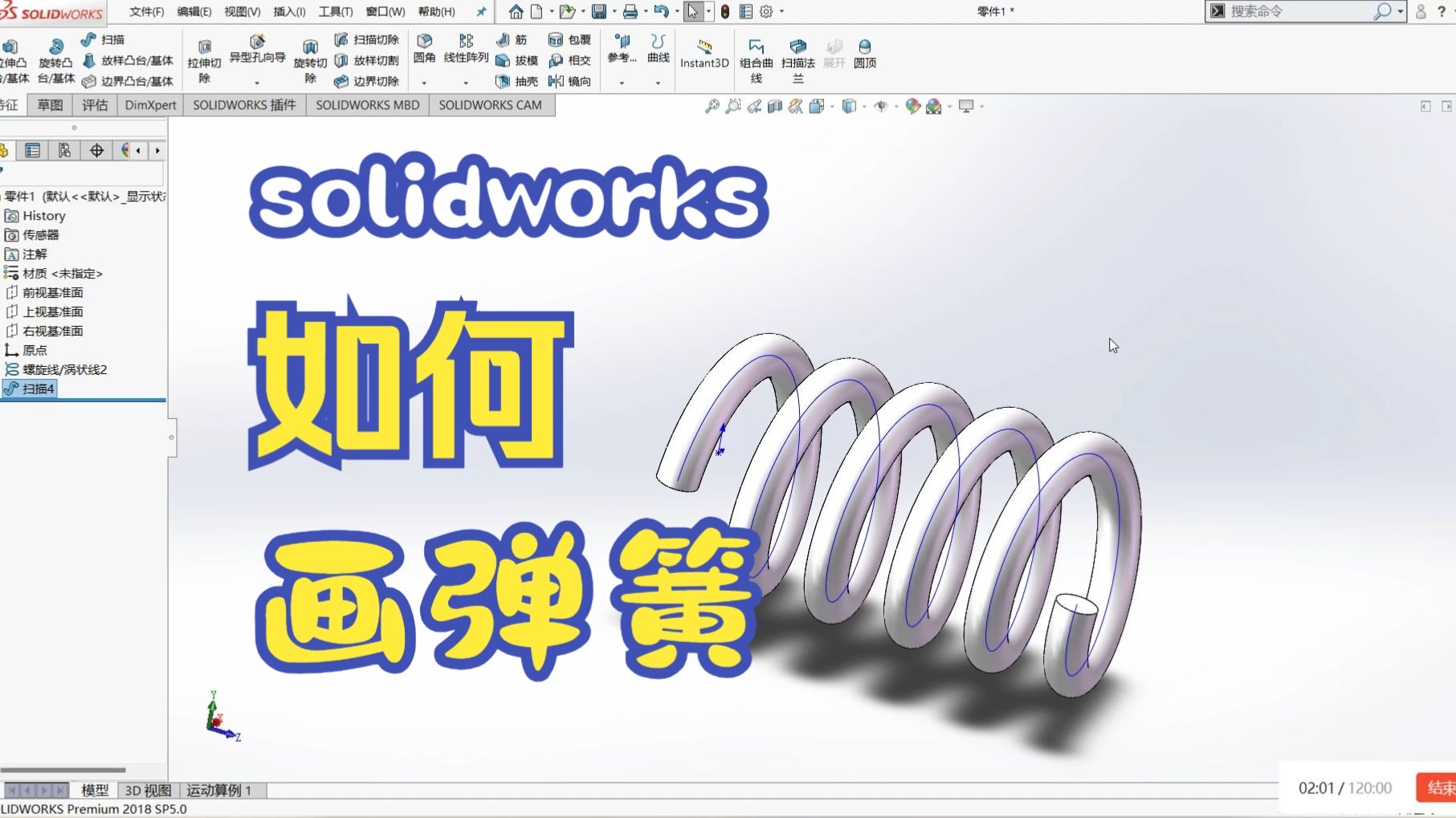The image size is (1456, 818).
Task: Choose the Loft boss (放样凸台/基体) tool
Action: pos(128,60)
